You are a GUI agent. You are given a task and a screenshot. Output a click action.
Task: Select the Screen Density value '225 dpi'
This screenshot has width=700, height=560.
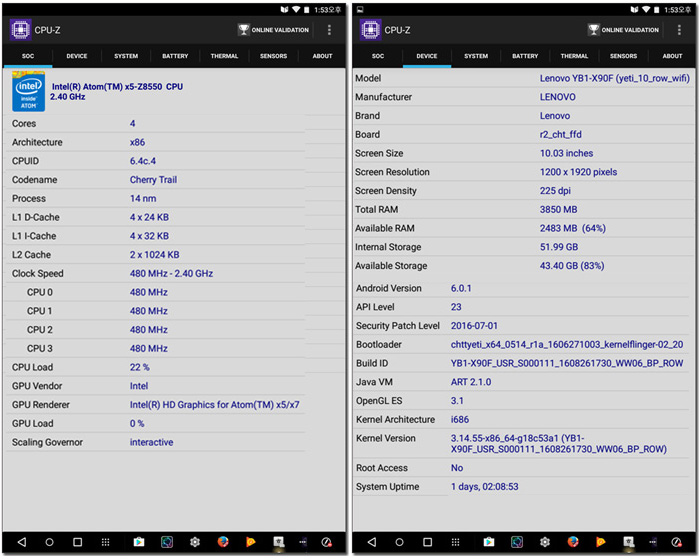pos(555,191)
